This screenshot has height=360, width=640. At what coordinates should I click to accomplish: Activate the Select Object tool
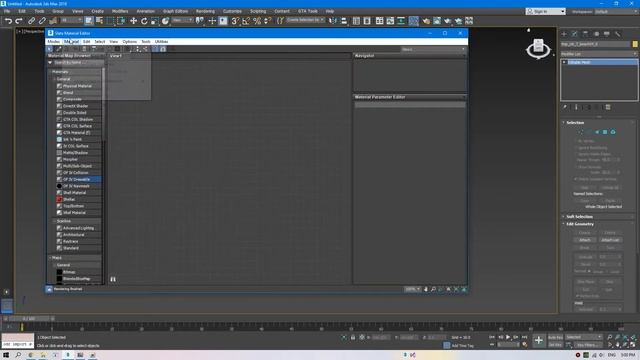click(89, 21)
